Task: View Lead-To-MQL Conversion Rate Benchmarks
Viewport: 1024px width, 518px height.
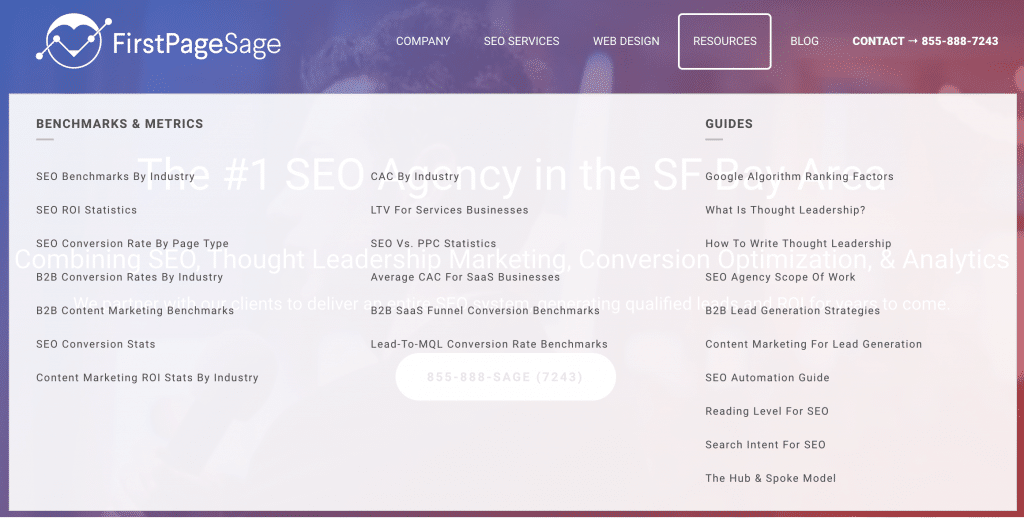Action: 489,344
